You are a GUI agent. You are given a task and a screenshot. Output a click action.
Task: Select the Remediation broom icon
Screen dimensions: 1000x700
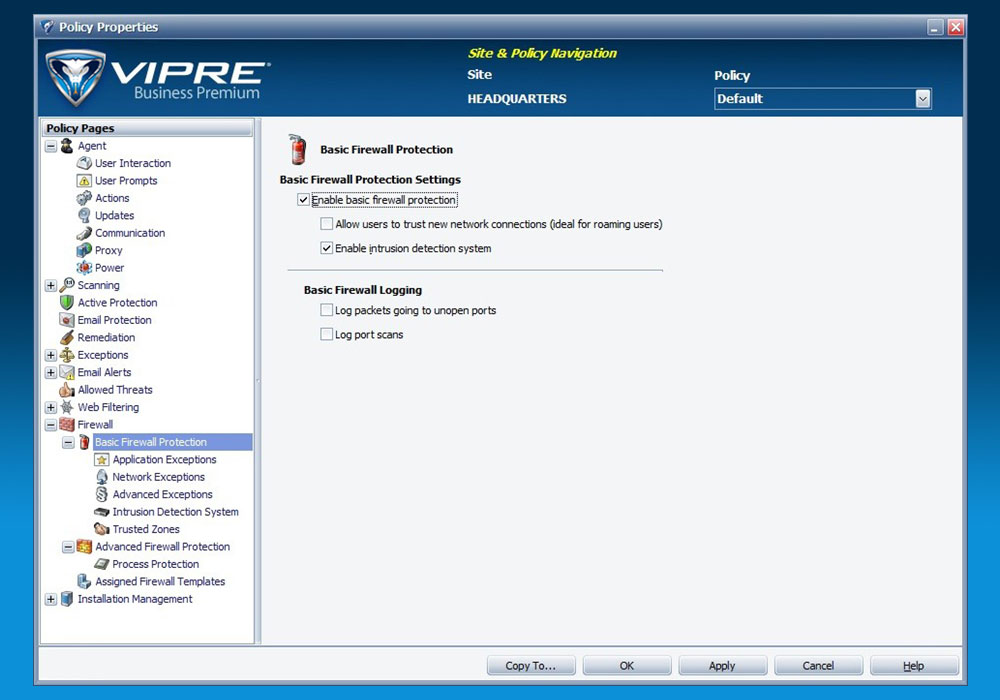pos(67,337)
